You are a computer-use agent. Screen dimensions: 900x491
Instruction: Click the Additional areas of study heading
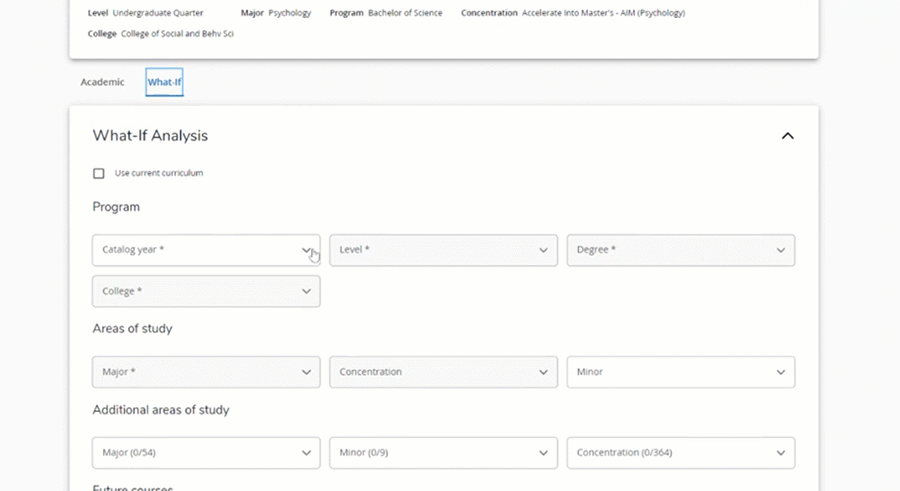tap(161, 410)
